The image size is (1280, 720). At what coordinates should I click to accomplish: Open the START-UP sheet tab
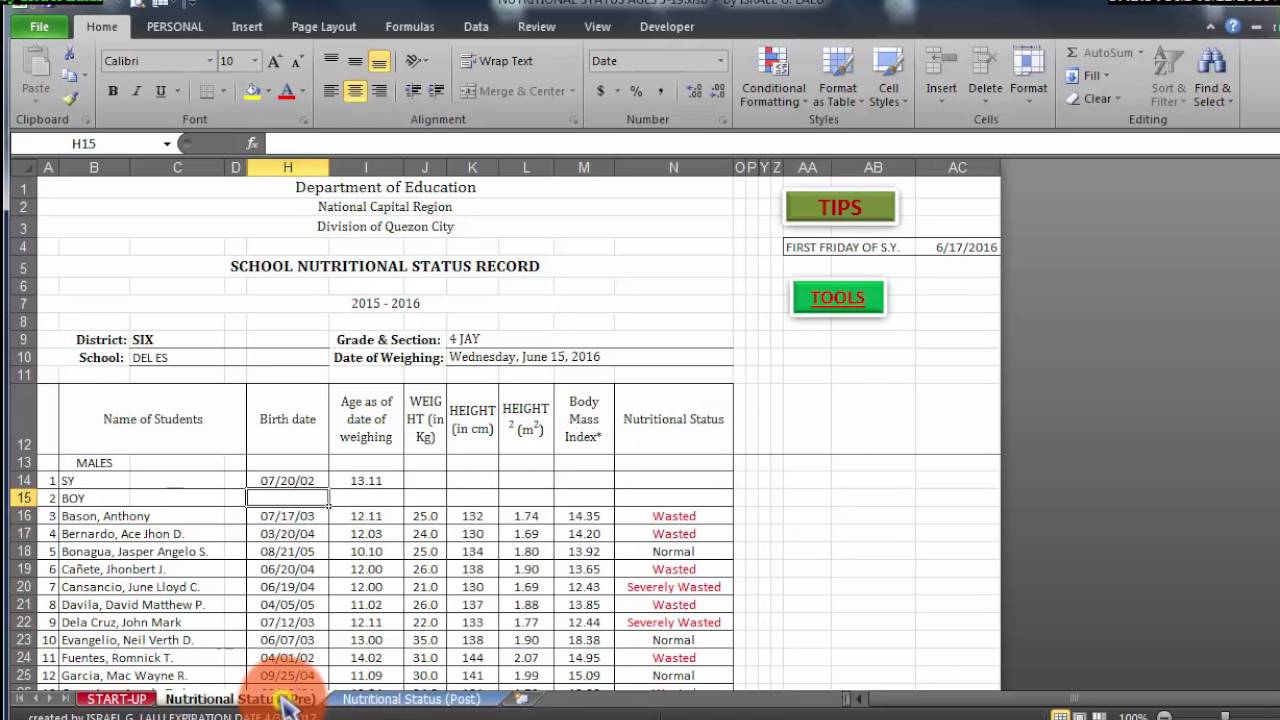116,699
